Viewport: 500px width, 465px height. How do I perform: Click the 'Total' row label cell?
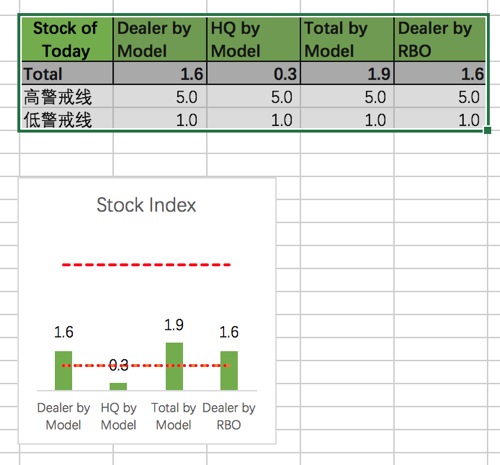[x=66, y=73]
